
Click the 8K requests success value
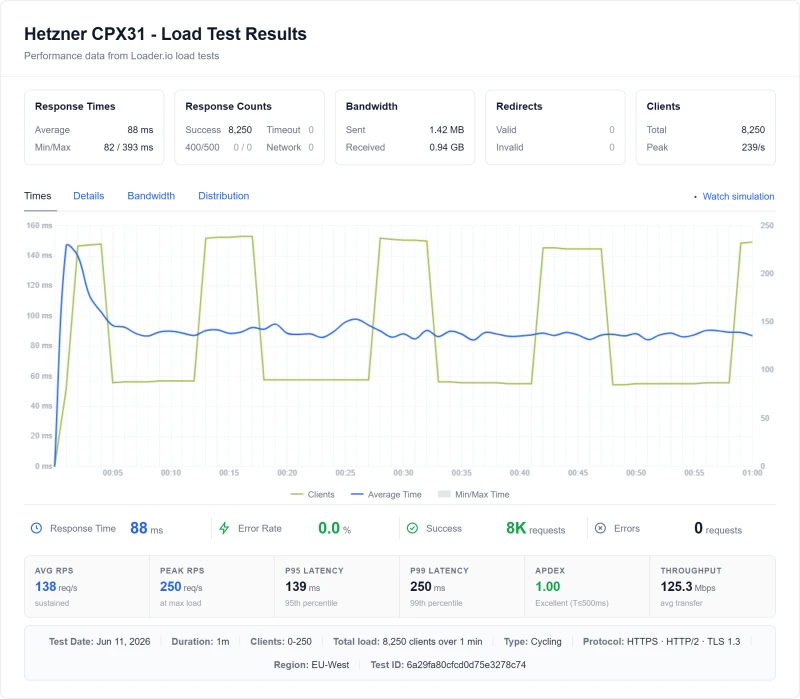536,528
